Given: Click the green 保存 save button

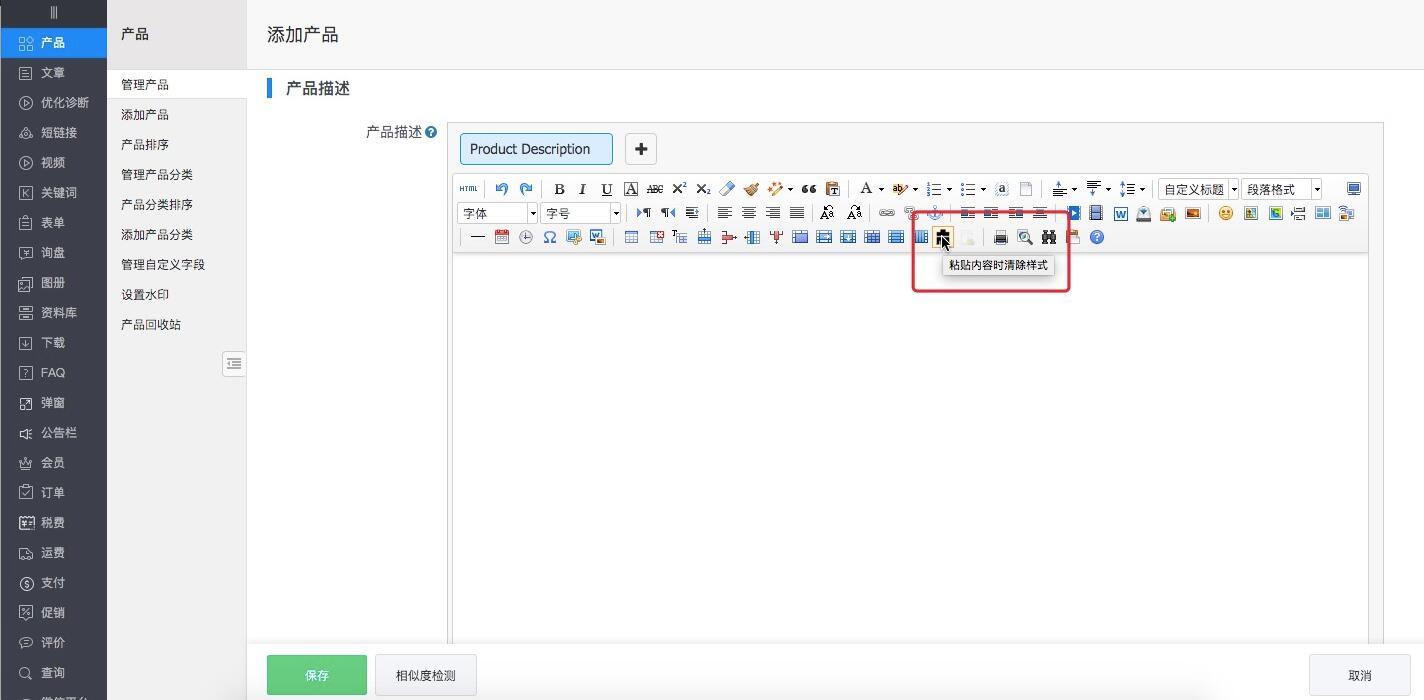Looking at the screenshot, I should point(316,675).
